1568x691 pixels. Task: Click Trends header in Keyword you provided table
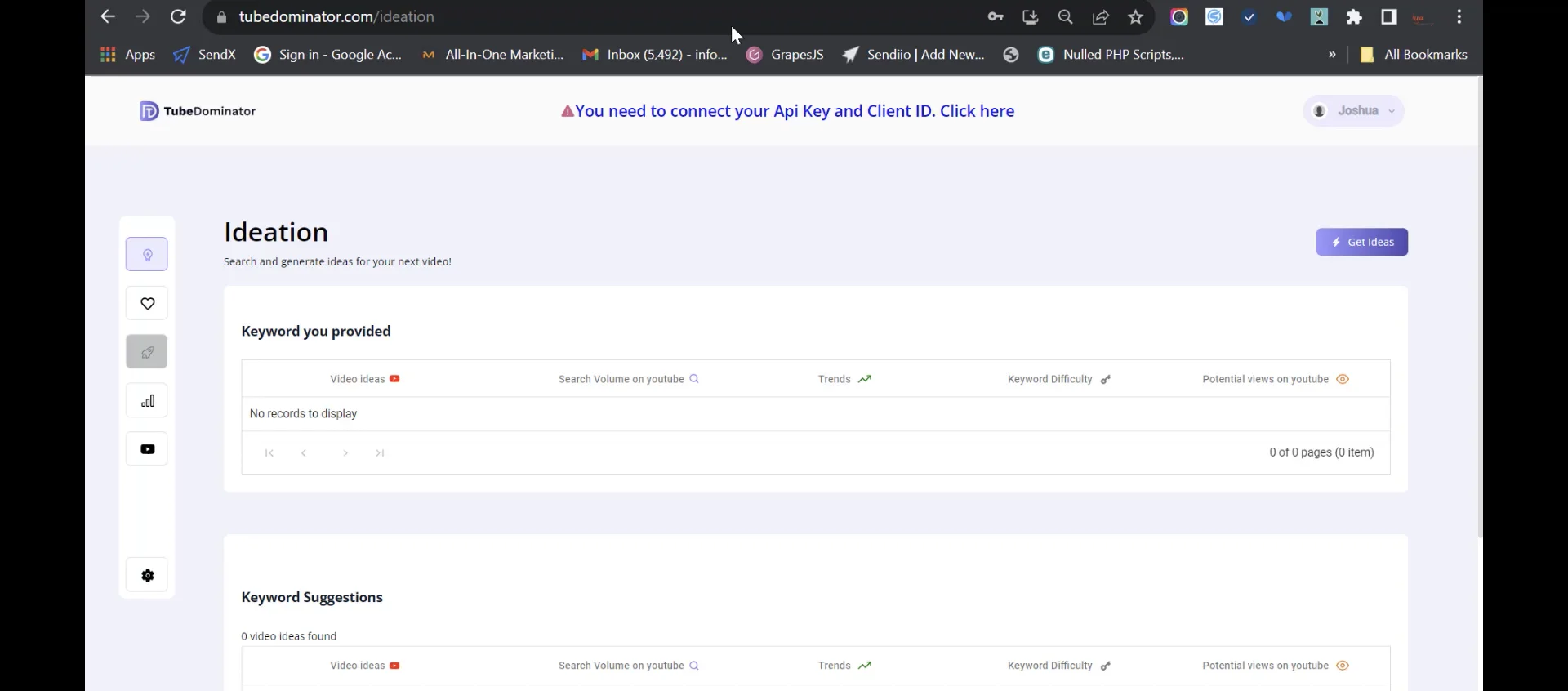[x=844, y=379]
